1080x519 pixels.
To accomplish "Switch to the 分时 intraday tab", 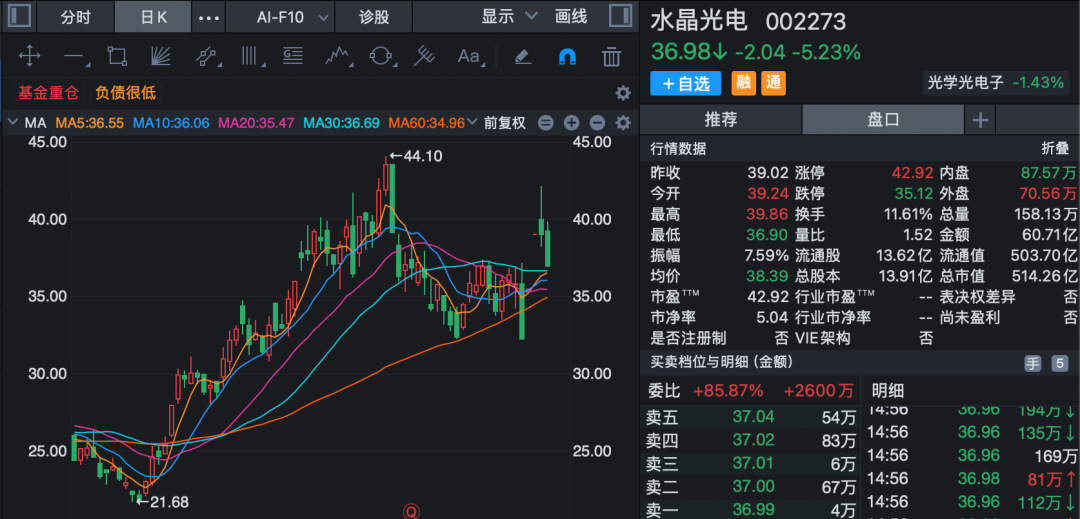I will [75, 17].
